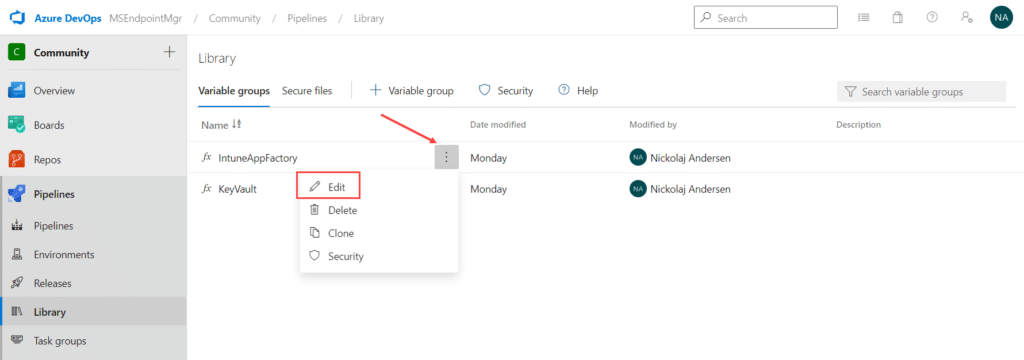Open the NA profile avatar in top bar
1024x360 pixels.
[x=1001, y=18]
